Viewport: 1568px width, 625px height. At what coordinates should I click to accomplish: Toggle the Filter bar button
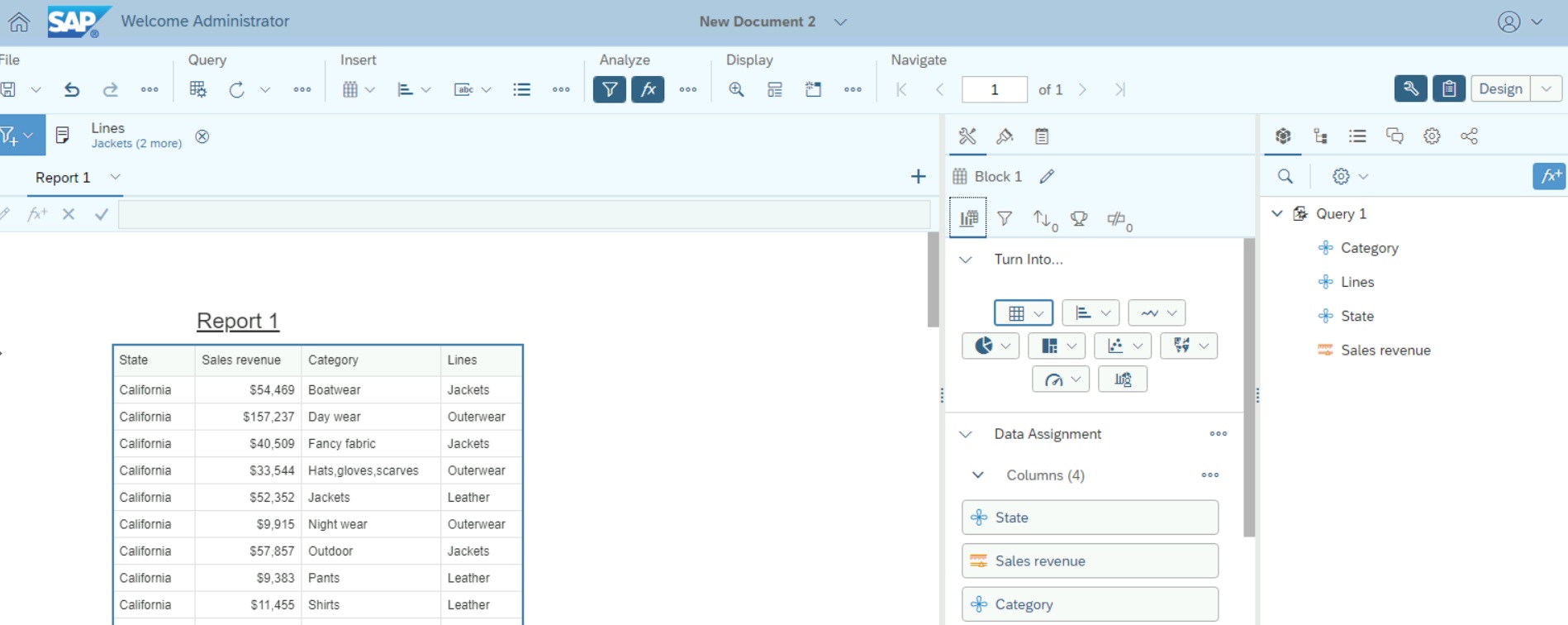pos(609,89)
